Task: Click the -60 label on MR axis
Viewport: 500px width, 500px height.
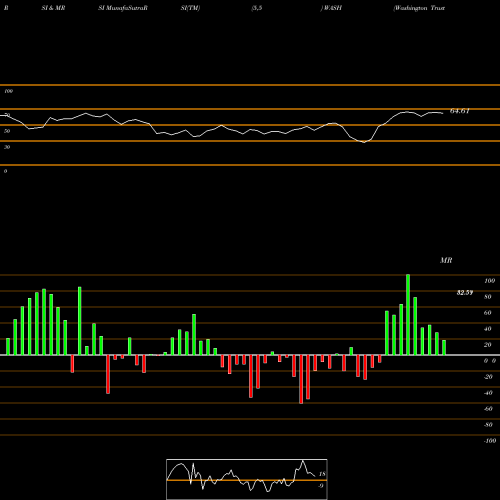Action: tap(488, 409)
